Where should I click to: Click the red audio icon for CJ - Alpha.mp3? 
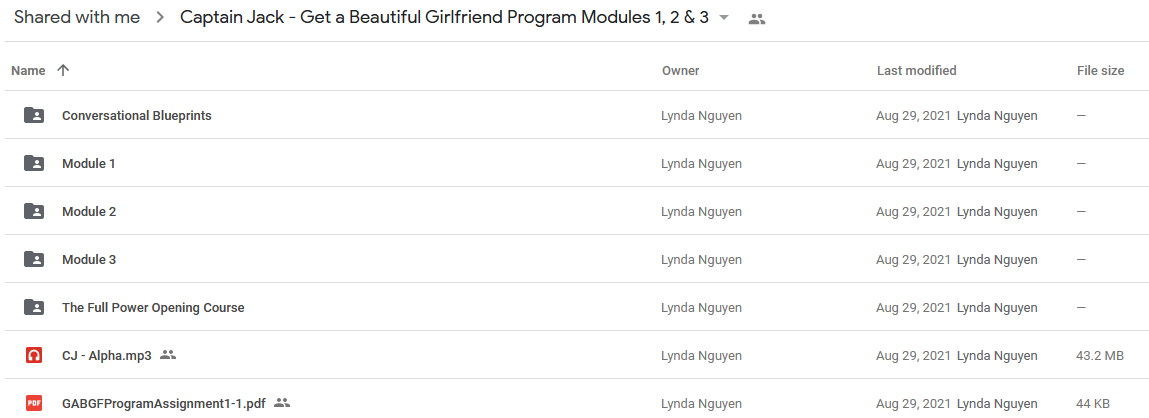tap(34, 356)
